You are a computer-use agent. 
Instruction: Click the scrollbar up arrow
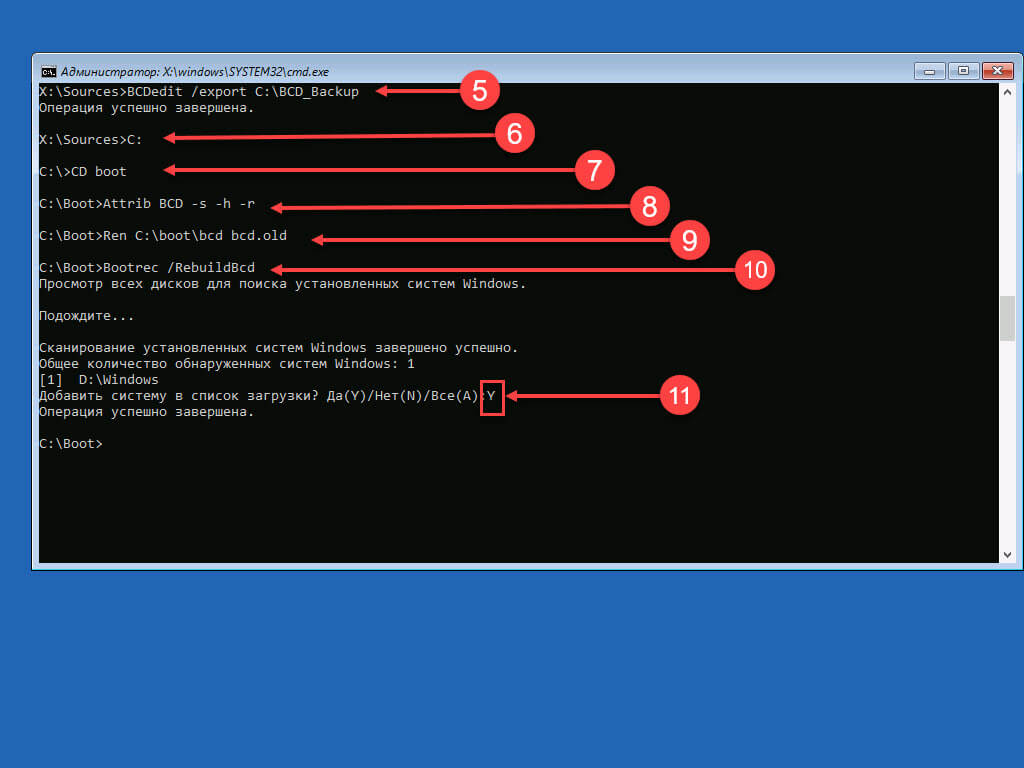(x=1007, y=92)
